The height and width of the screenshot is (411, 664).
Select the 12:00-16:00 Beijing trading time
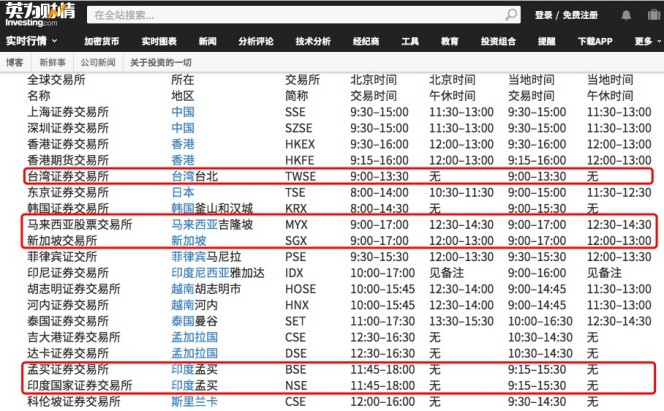pyautogui.click(x=382, y=401)
